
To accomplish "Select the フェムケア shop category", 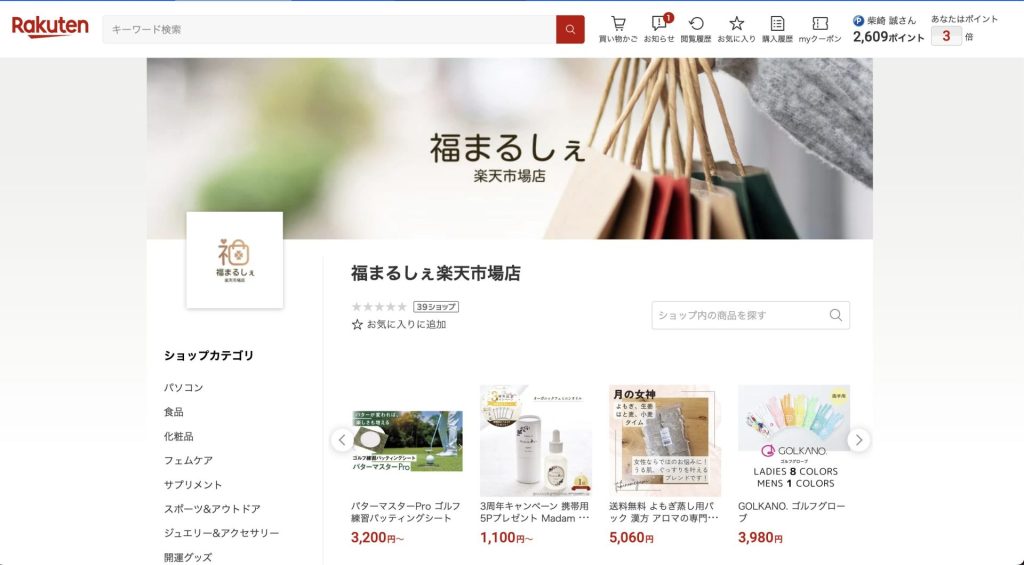I will click(x=188, y=460).
